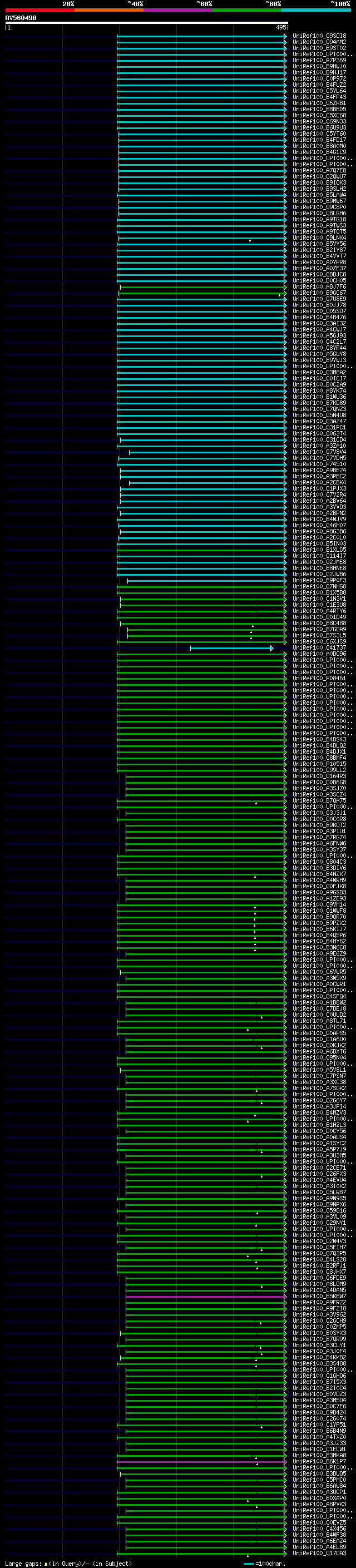This screenshot has width=356, height=1568.
Task: Select UniRef100_Q3M8A2 label
Action: [x=319, y=373]
